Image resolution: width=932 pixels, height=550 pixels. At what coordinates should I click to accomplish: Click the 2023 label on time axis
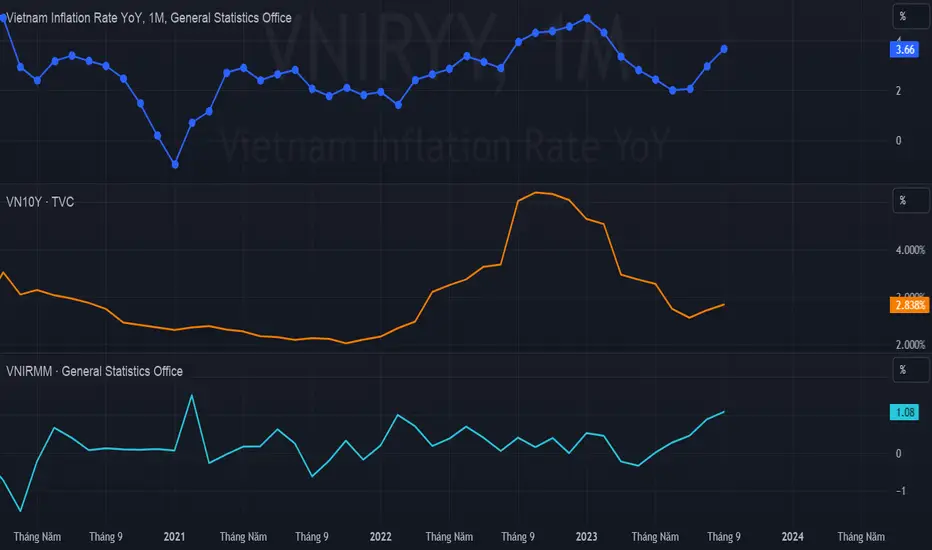pyautogui.click(x=586, y=536)
